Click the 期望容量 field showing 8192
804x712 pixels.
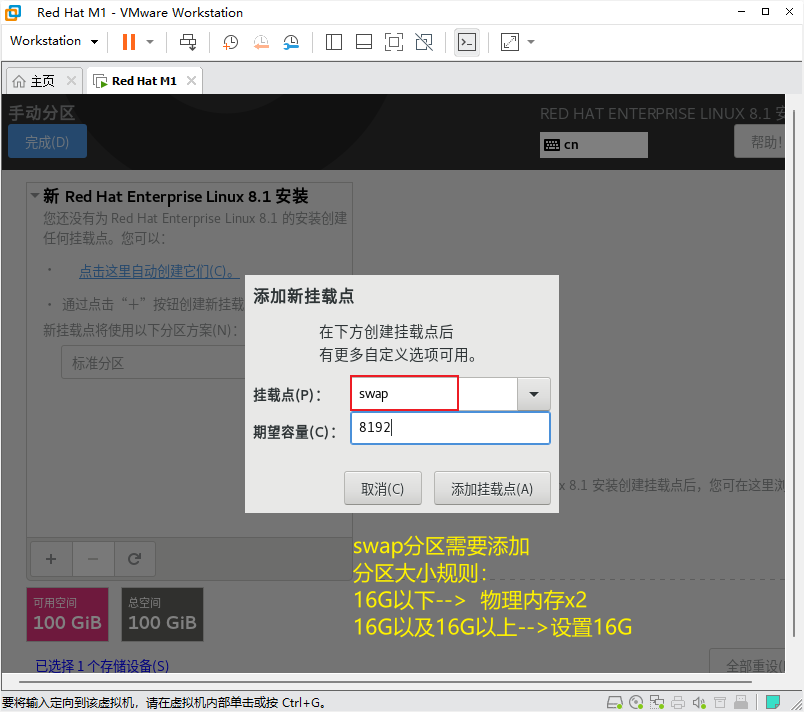point(450,428)
